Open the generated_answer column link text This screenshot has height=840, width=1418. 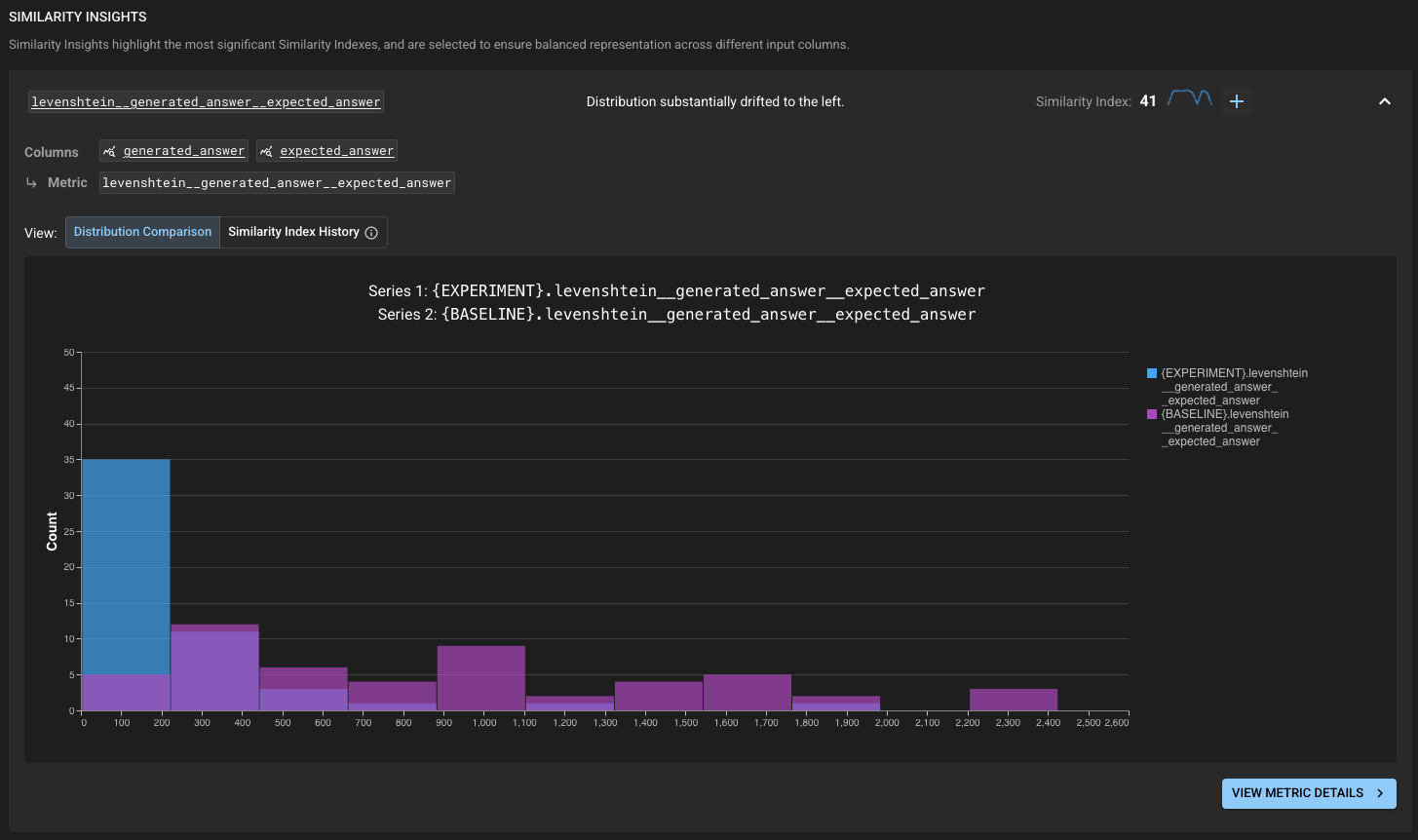184,151
